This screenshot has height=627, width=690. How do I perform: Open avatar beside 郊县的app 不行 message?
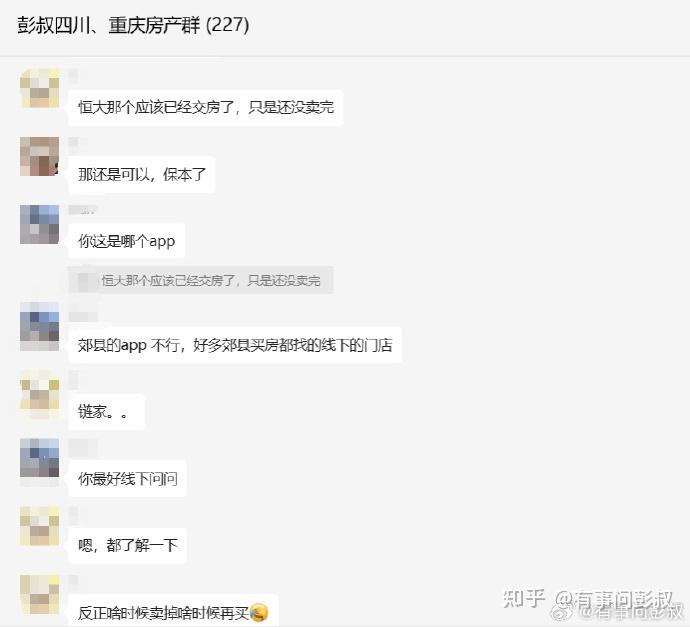(40, 326)
